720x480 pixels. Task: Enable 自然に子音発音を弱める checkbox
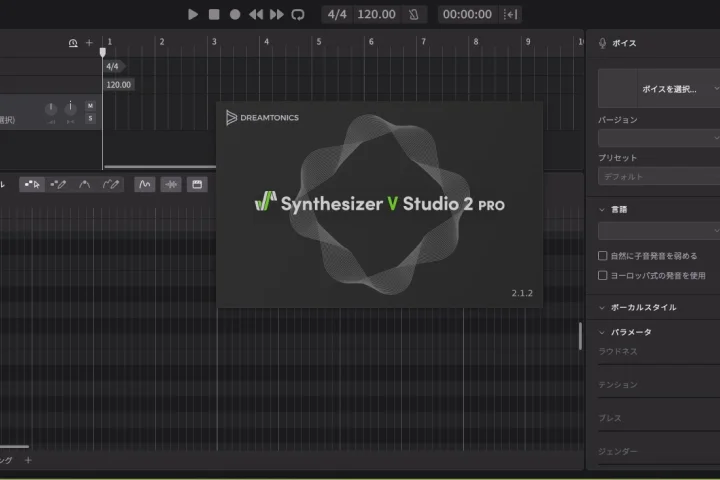(602, 256)
